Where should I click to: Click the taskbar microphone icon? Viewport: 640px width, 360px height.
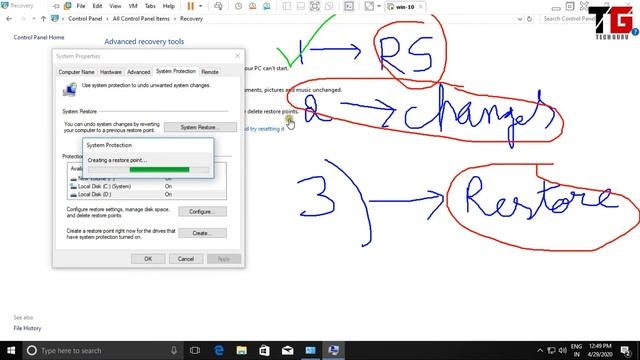(x=174, y=351)
